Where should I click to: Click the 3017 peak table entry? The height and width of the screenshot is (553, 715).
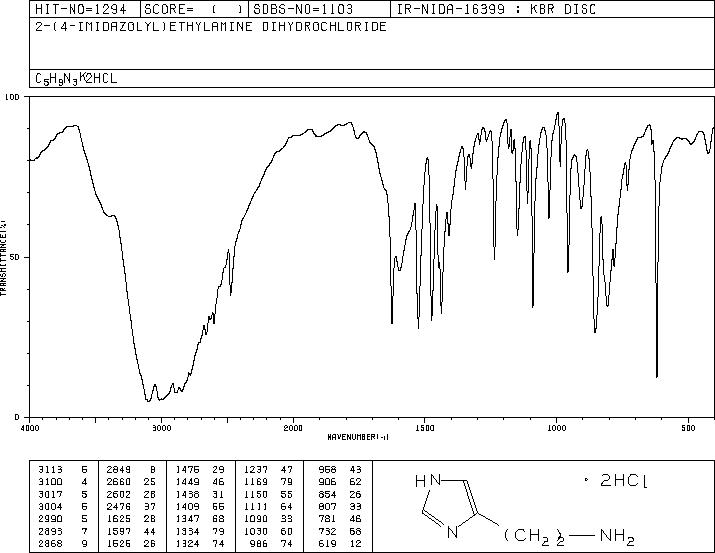coord(50,494)
